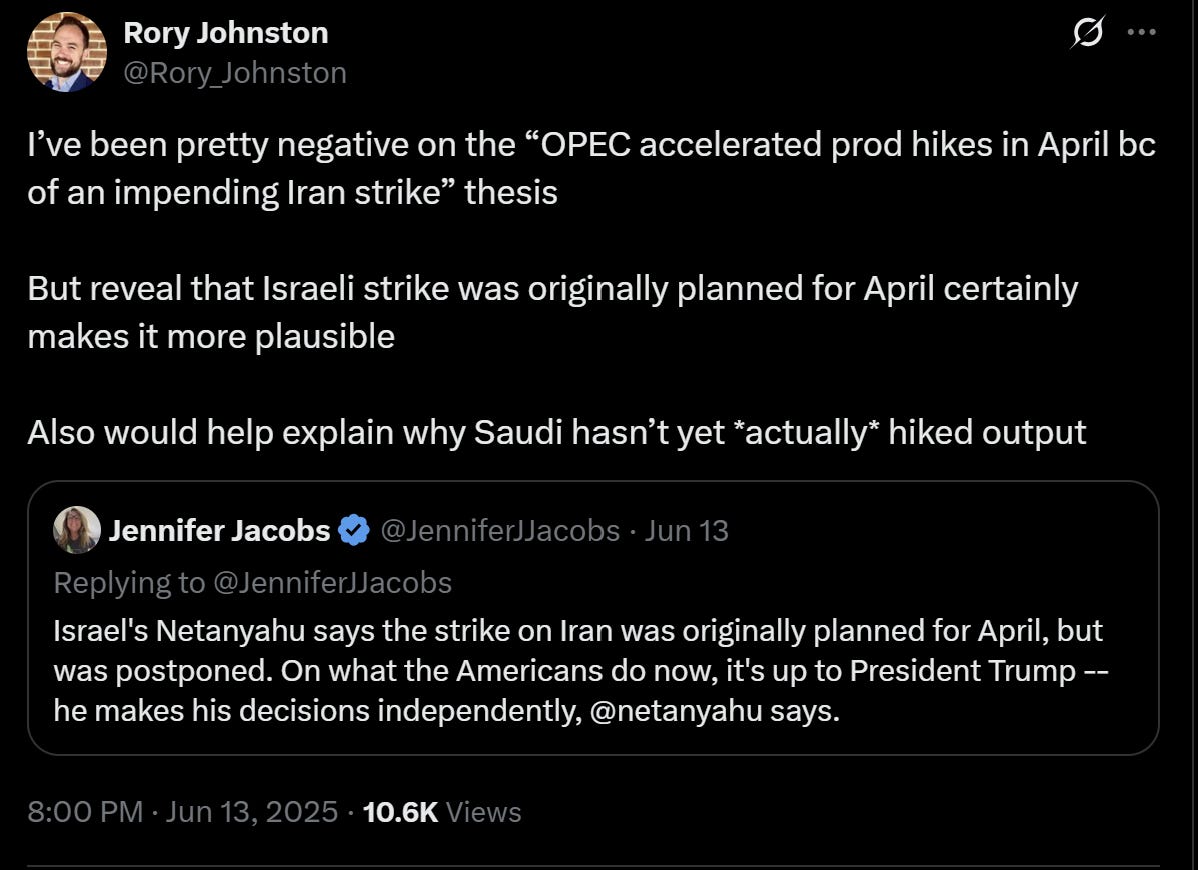This screenshot has width=1198, height=870.
Task: Click @JenniferJJacobs in the Replying to line
Action: (x=333, y=582)
